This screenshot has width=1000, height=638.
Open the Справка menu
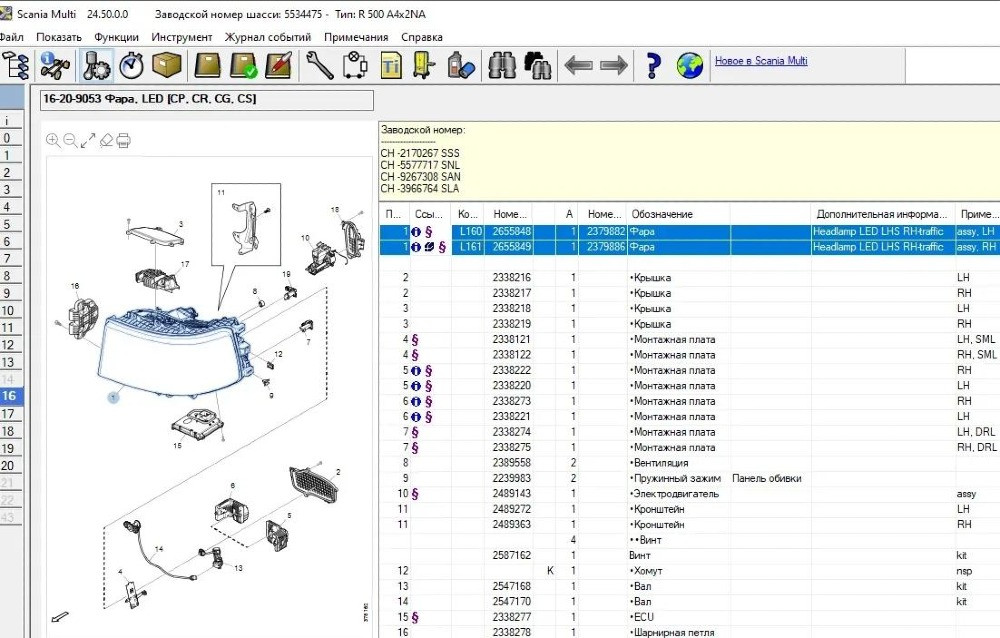422,37
